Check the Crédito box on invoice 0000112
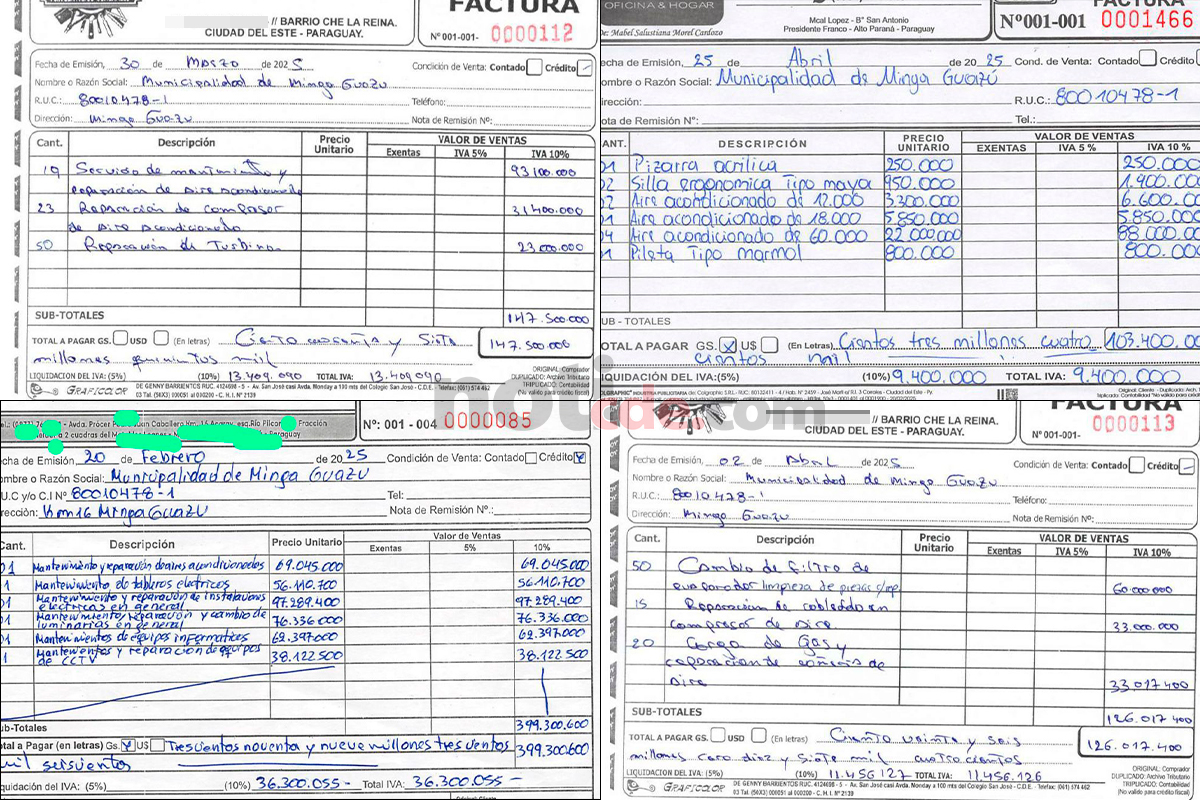The image size is (1200, 800). click(x=586, y=67)
